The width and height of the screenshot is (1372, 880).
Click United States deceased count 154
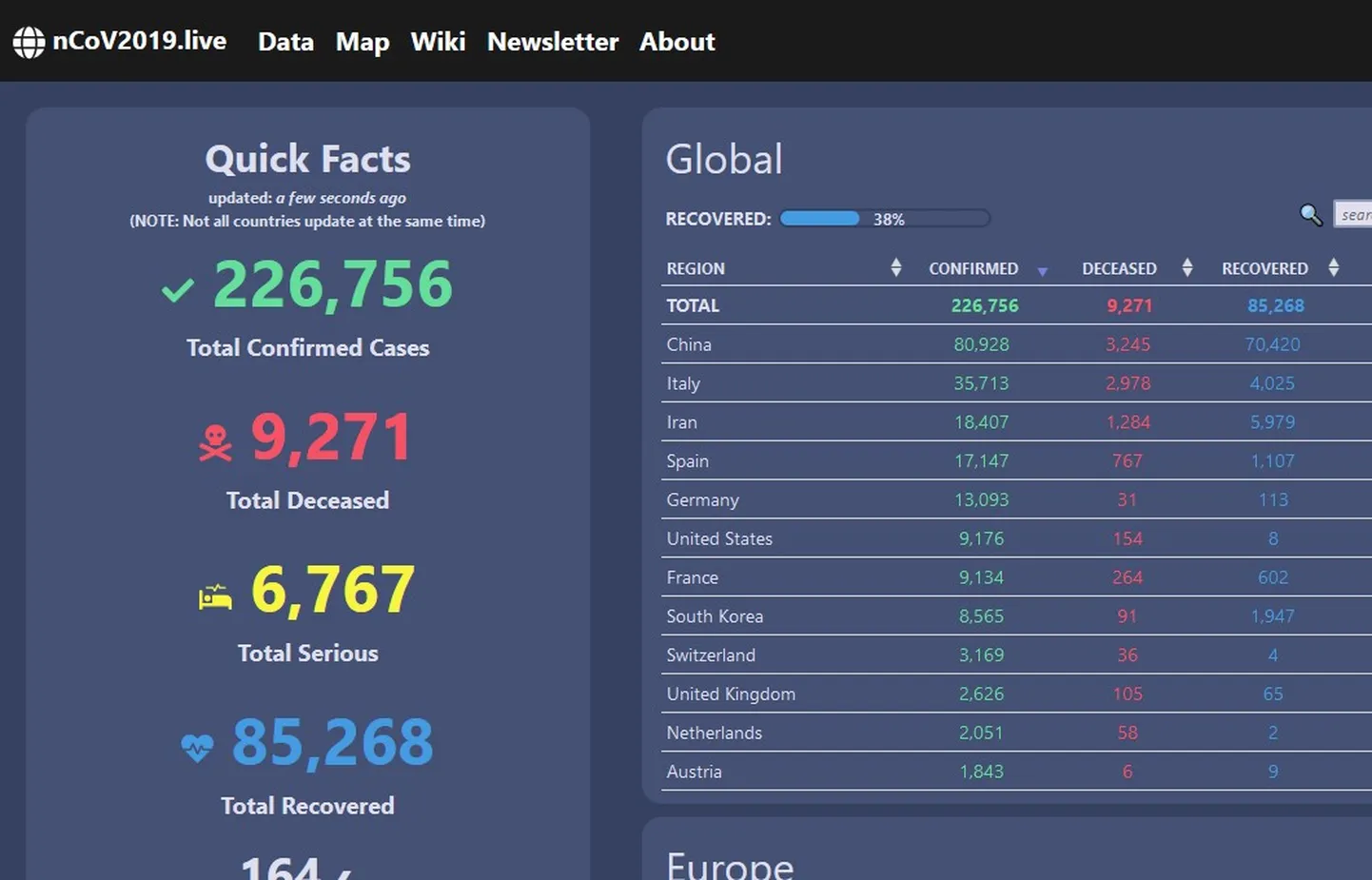(1127, 538)
